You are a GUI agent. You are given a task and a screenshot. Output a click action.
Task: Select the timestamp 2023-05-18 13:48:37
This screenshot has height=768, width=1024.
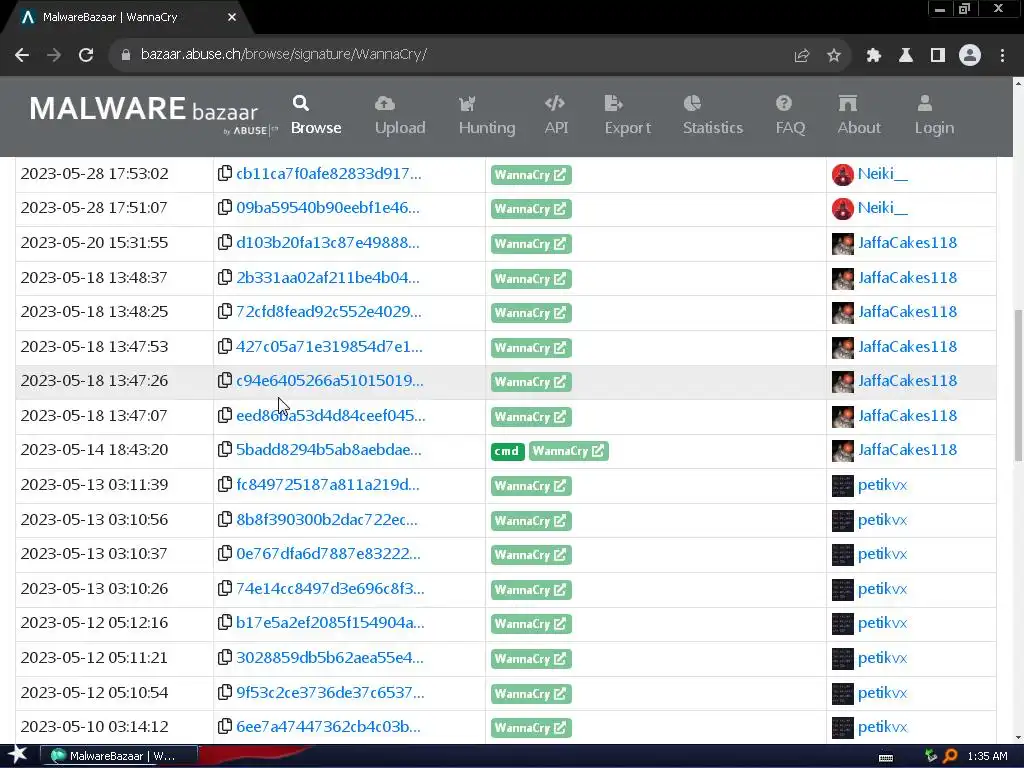(x=94, y=278)
